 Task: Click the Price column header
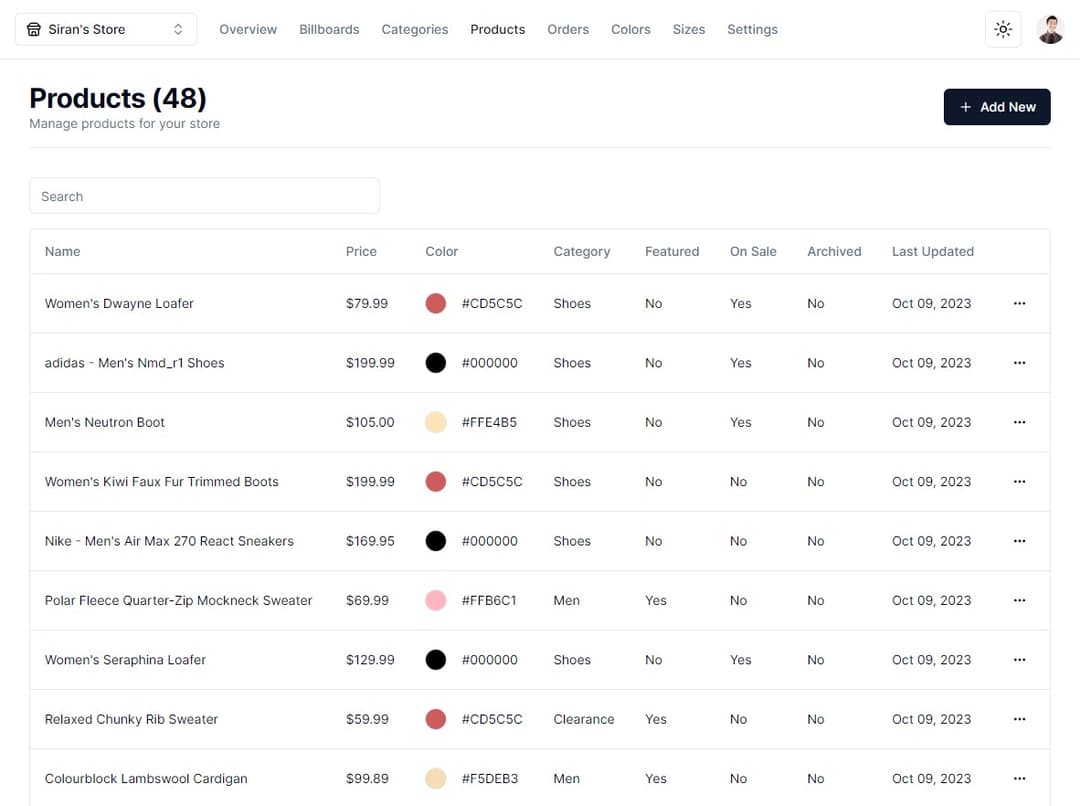(361, 251)
